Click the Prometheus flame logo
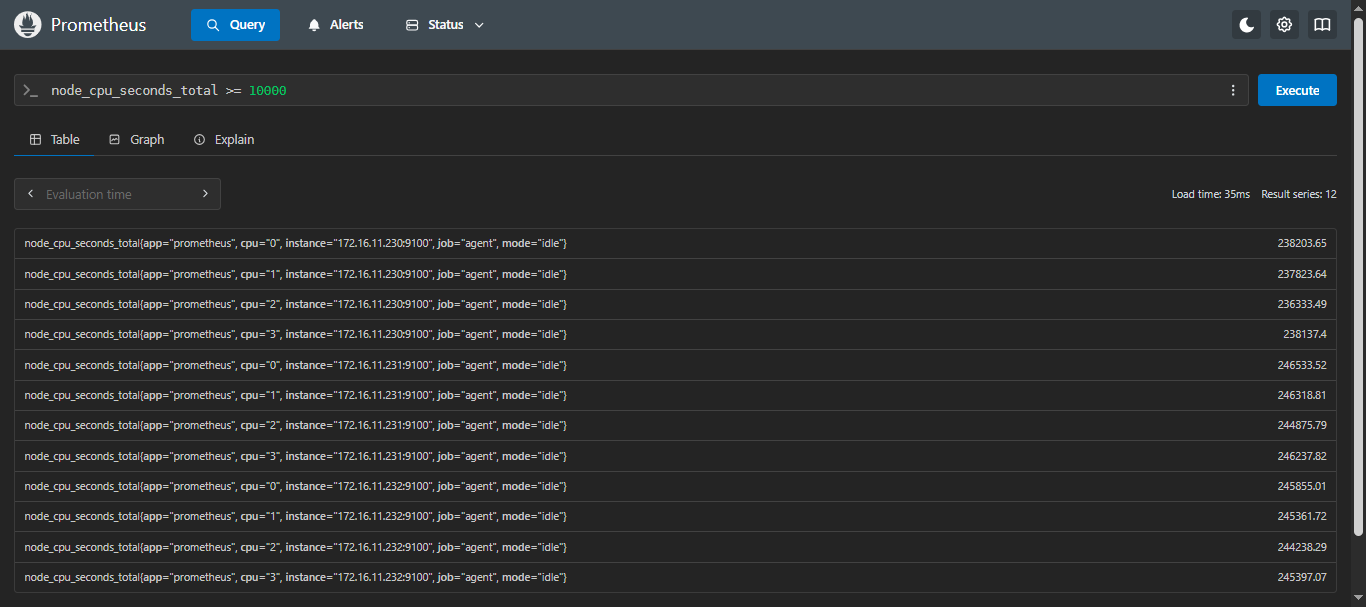 tap(27, 25)
